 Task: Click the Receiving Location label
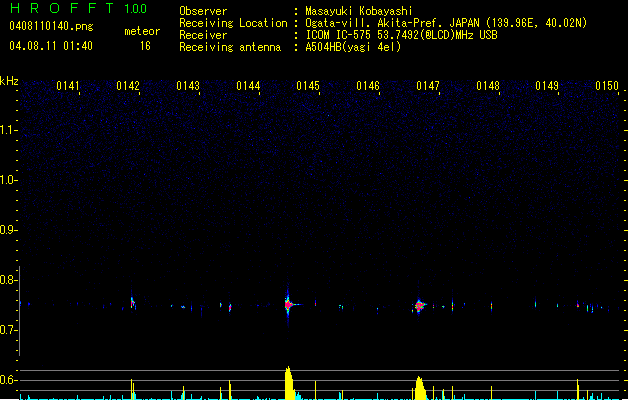pyautogui.click(x=233, y=23)
